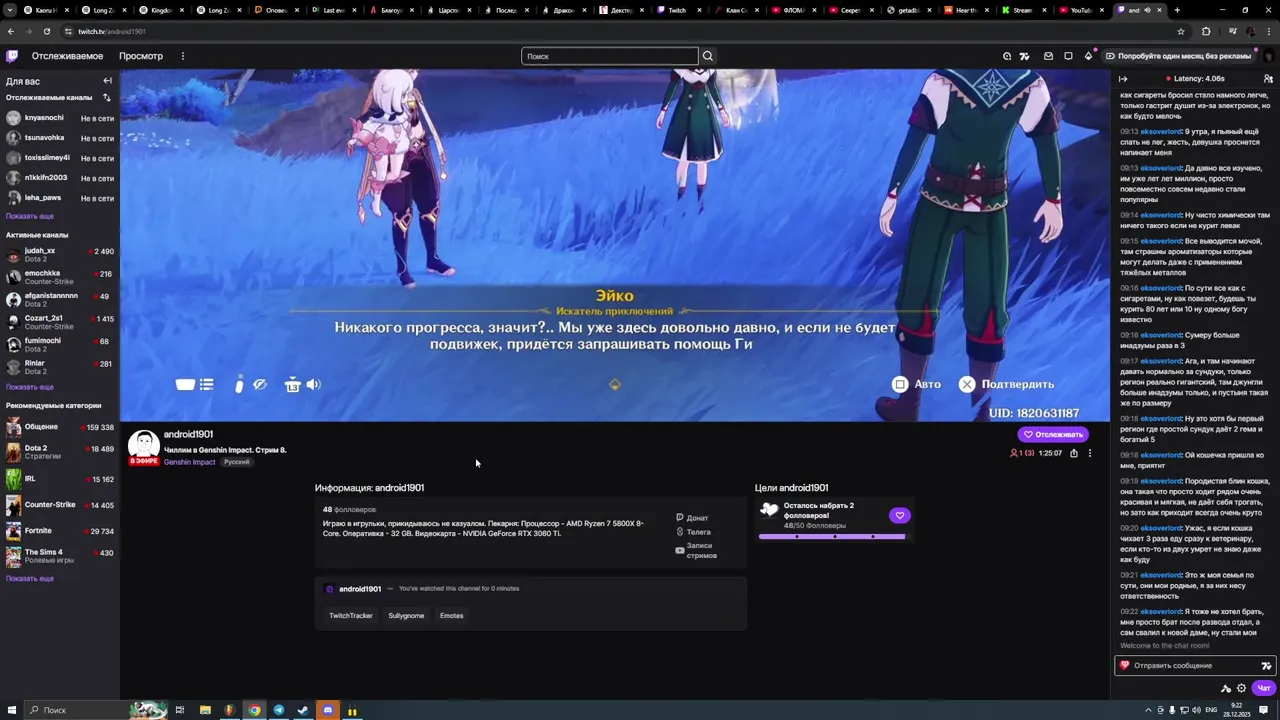Open Sullygnome link
1280x720 pixels.
(x=406, y=616)
